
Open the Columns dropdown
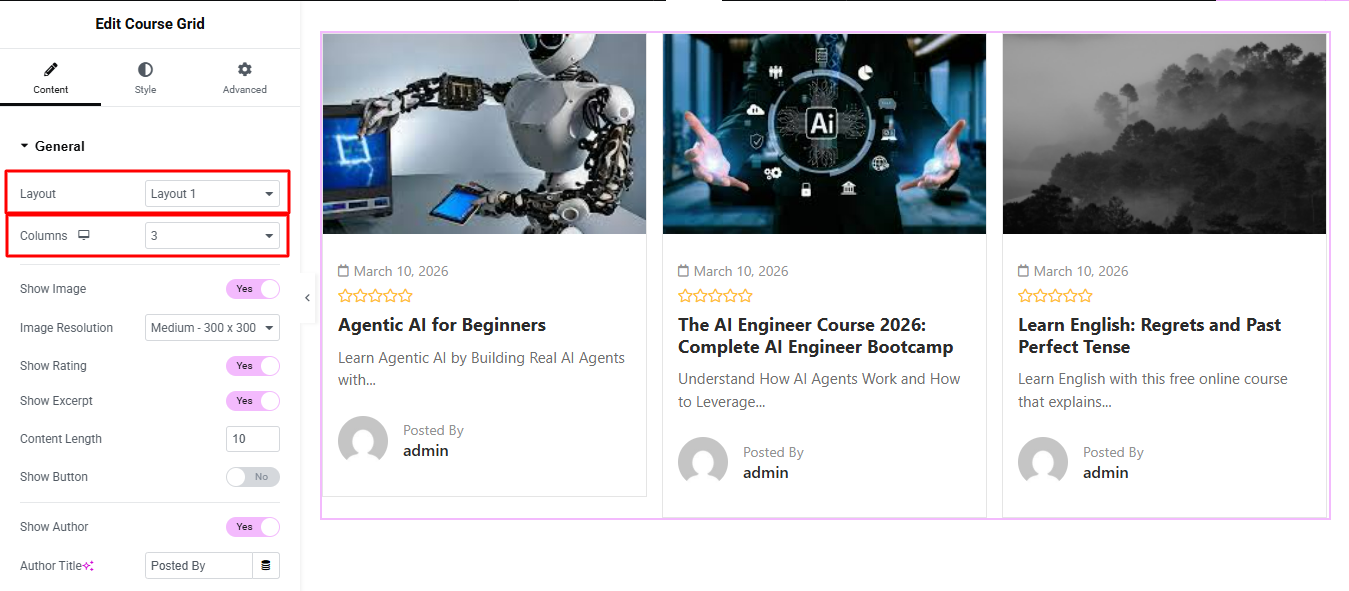212,236
